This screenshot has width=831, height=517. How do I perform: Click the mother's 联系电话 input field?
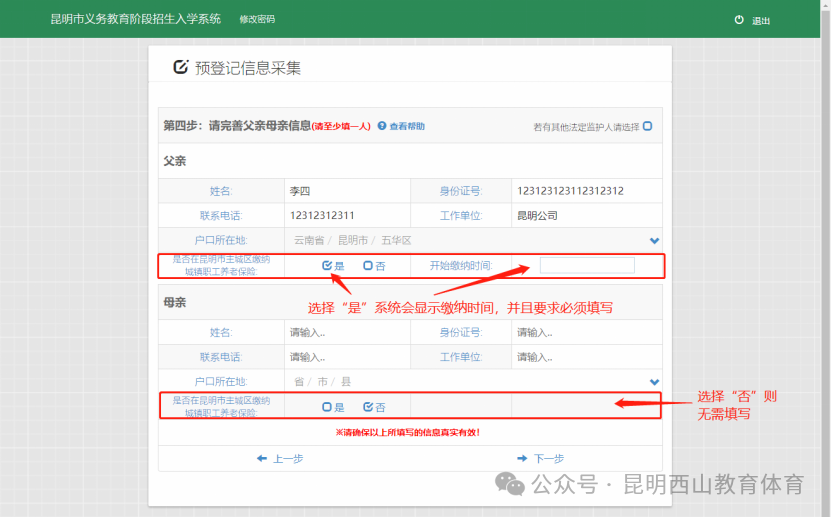(x=347, y=357)
